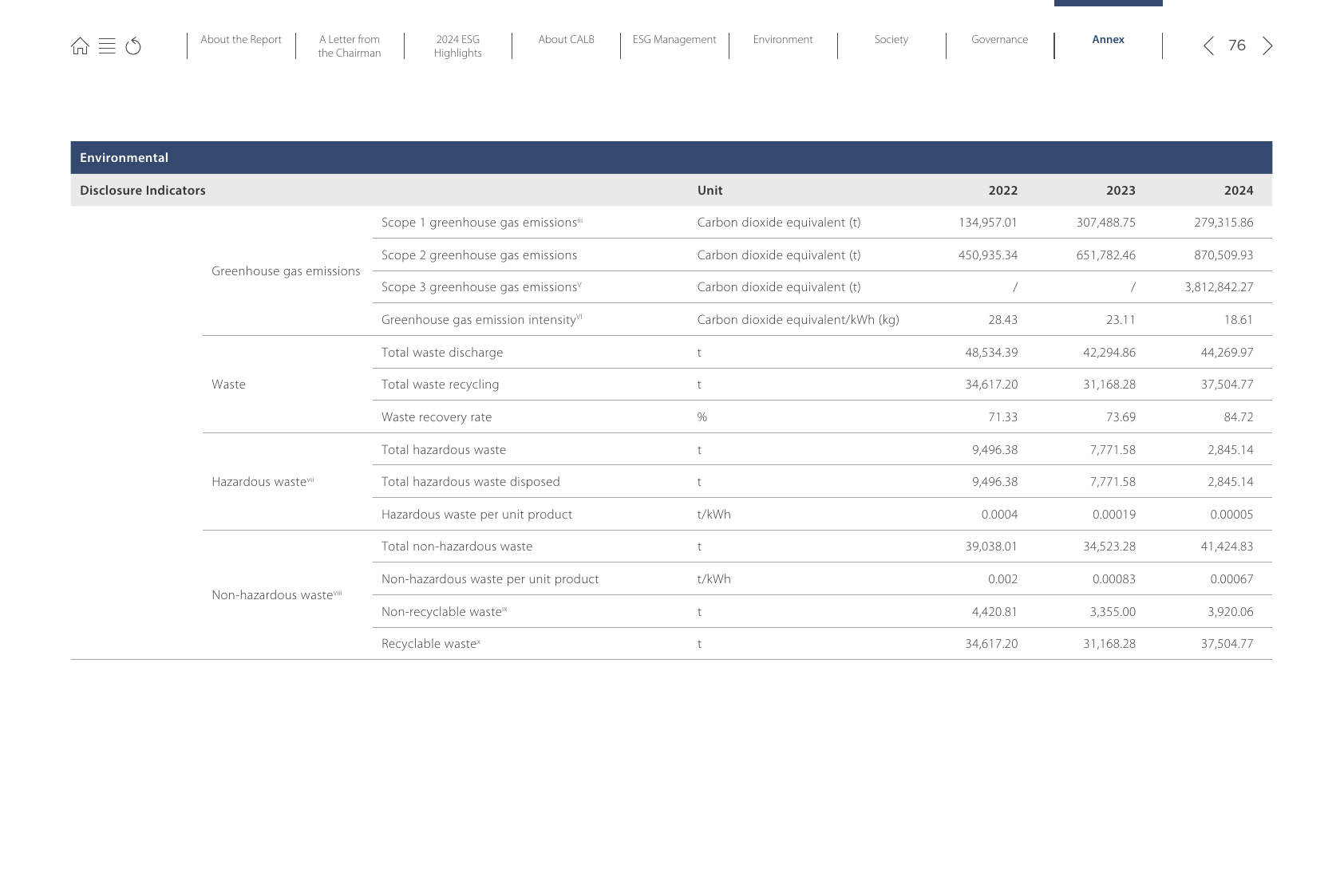1344x896 pixels.
Task: Click the circular return arrow icon
Action: click(133, 46)
